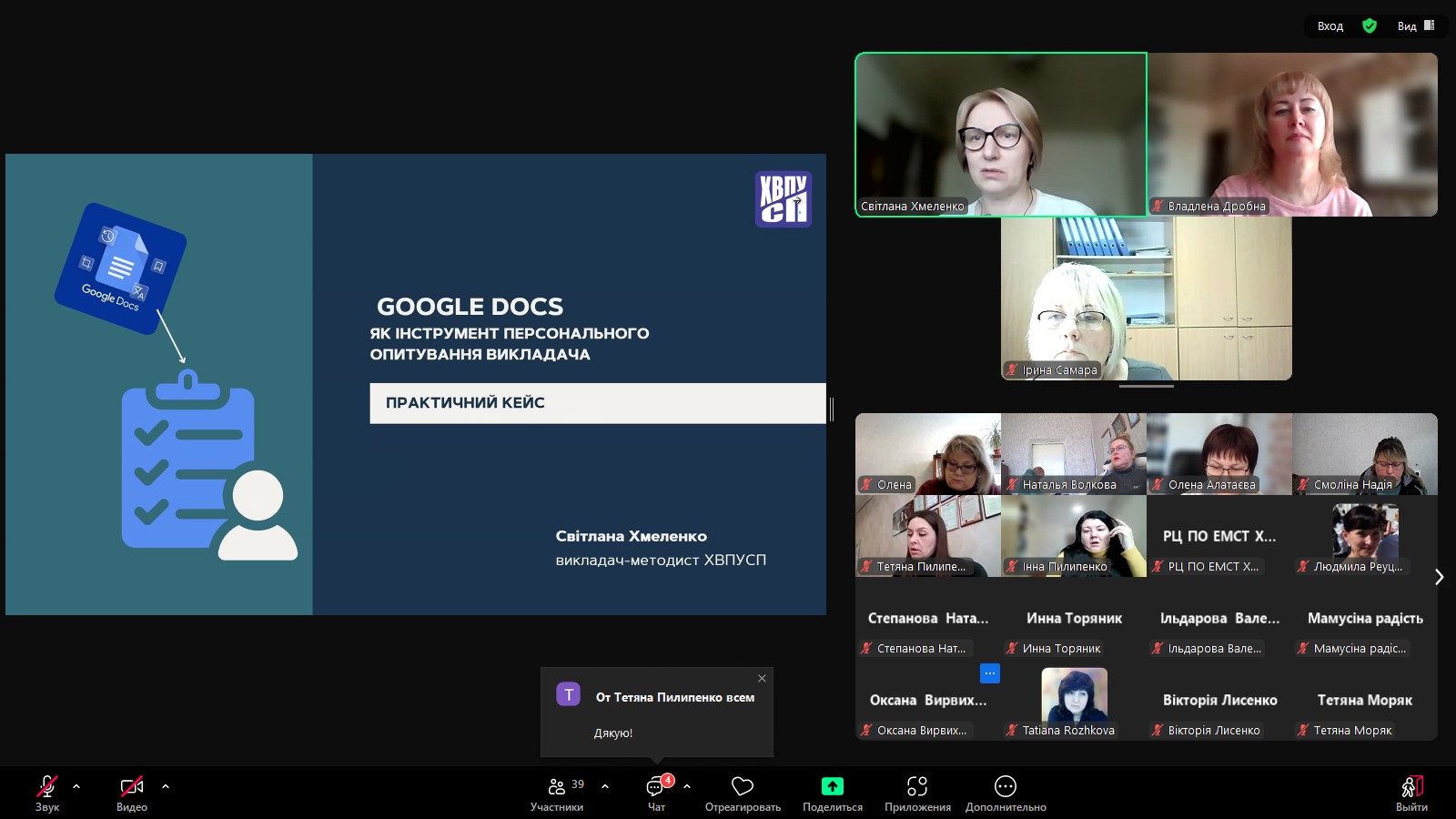Click muted mic icon on Владлена Дробна label
The image size is (1456, 819).
coord(1158,206)
